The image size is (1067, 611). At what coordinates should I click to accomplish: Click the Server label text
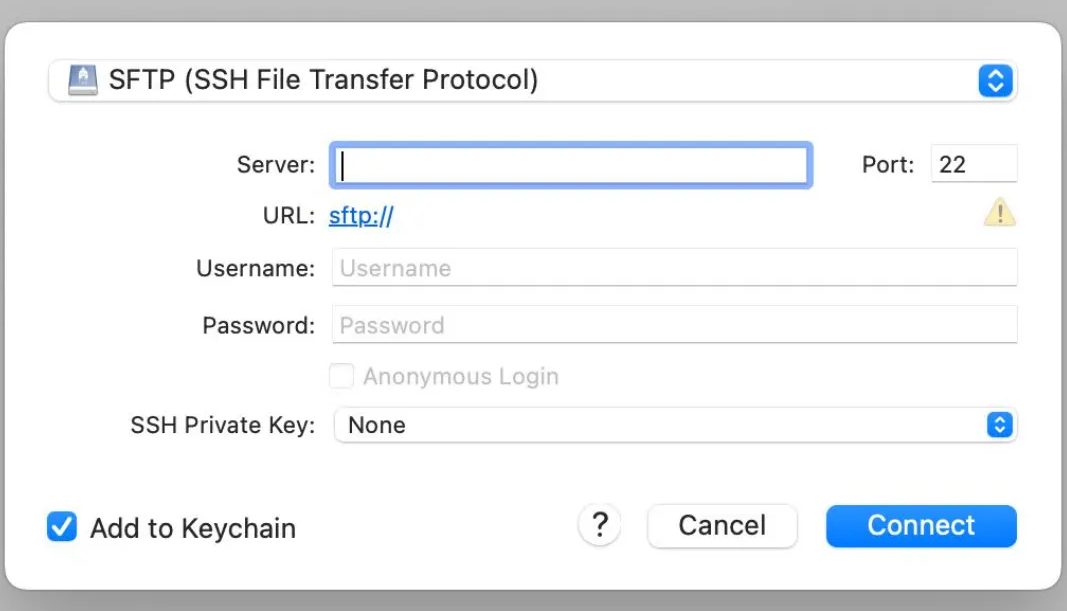pos(276,165)
